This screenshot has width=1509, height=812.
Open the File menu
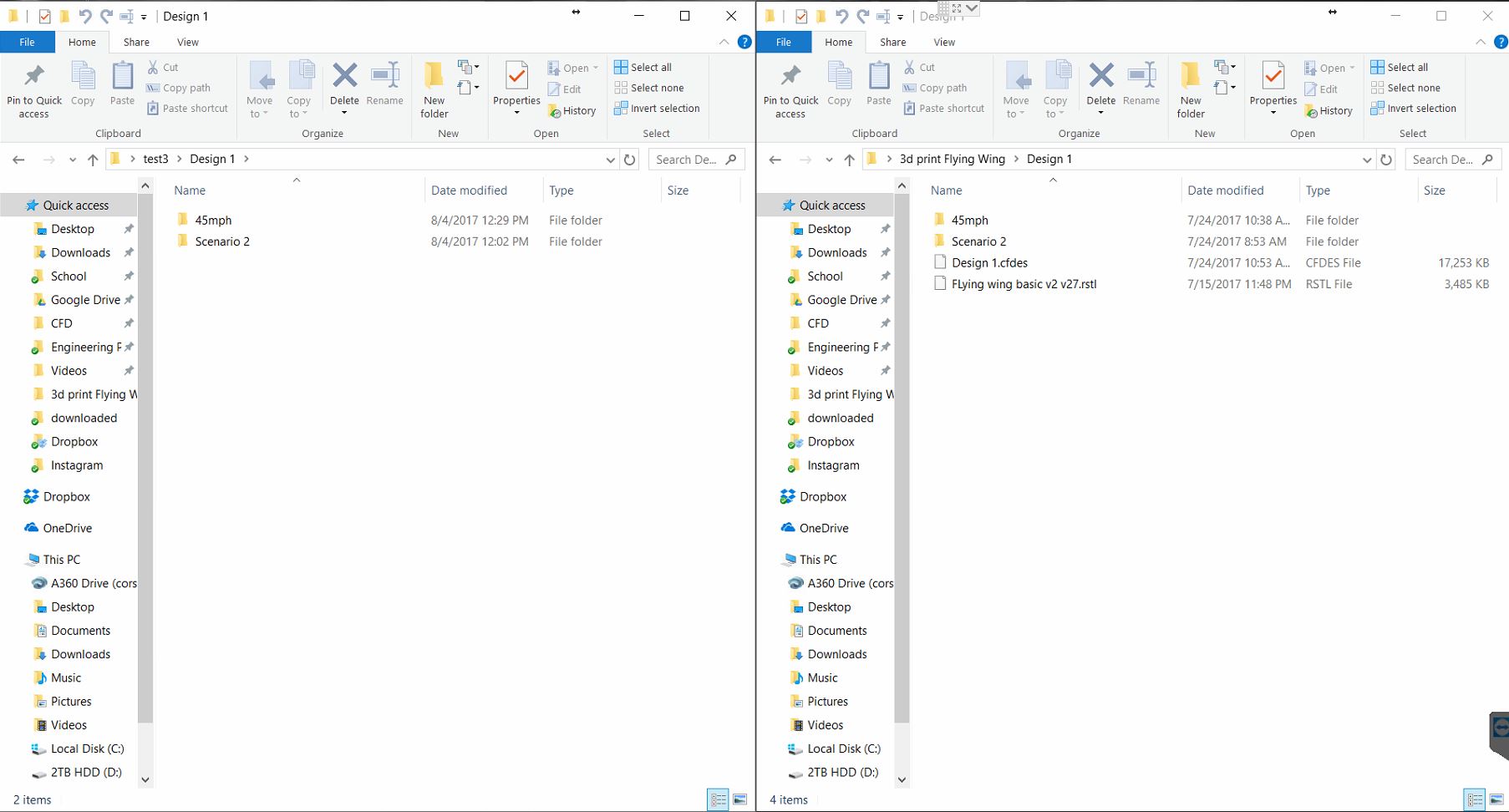tap(27, 42)
